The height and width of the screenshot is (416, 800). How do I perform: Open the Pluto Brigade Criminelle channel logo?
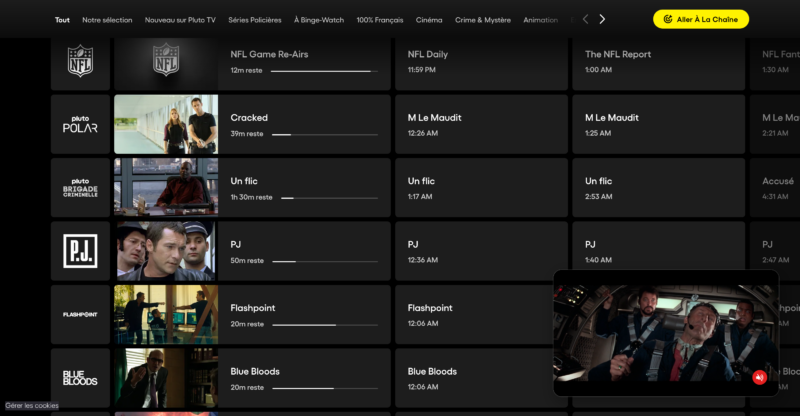[x=80, y=187]
